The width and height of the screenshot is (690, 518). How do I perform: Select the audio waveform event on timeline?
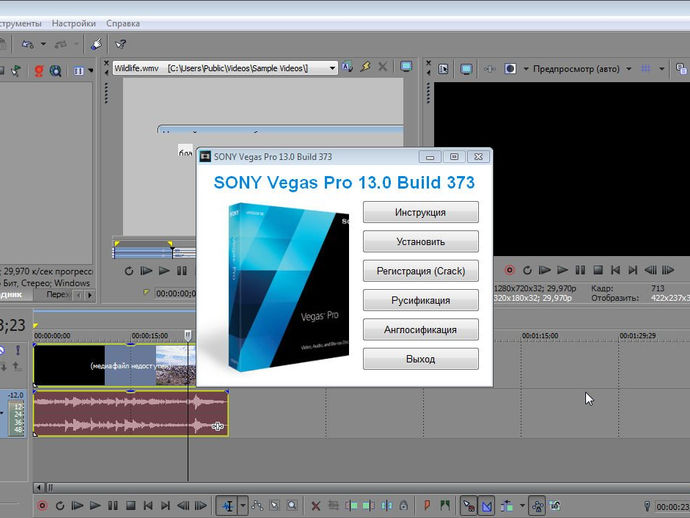click(x=131, y=413)
